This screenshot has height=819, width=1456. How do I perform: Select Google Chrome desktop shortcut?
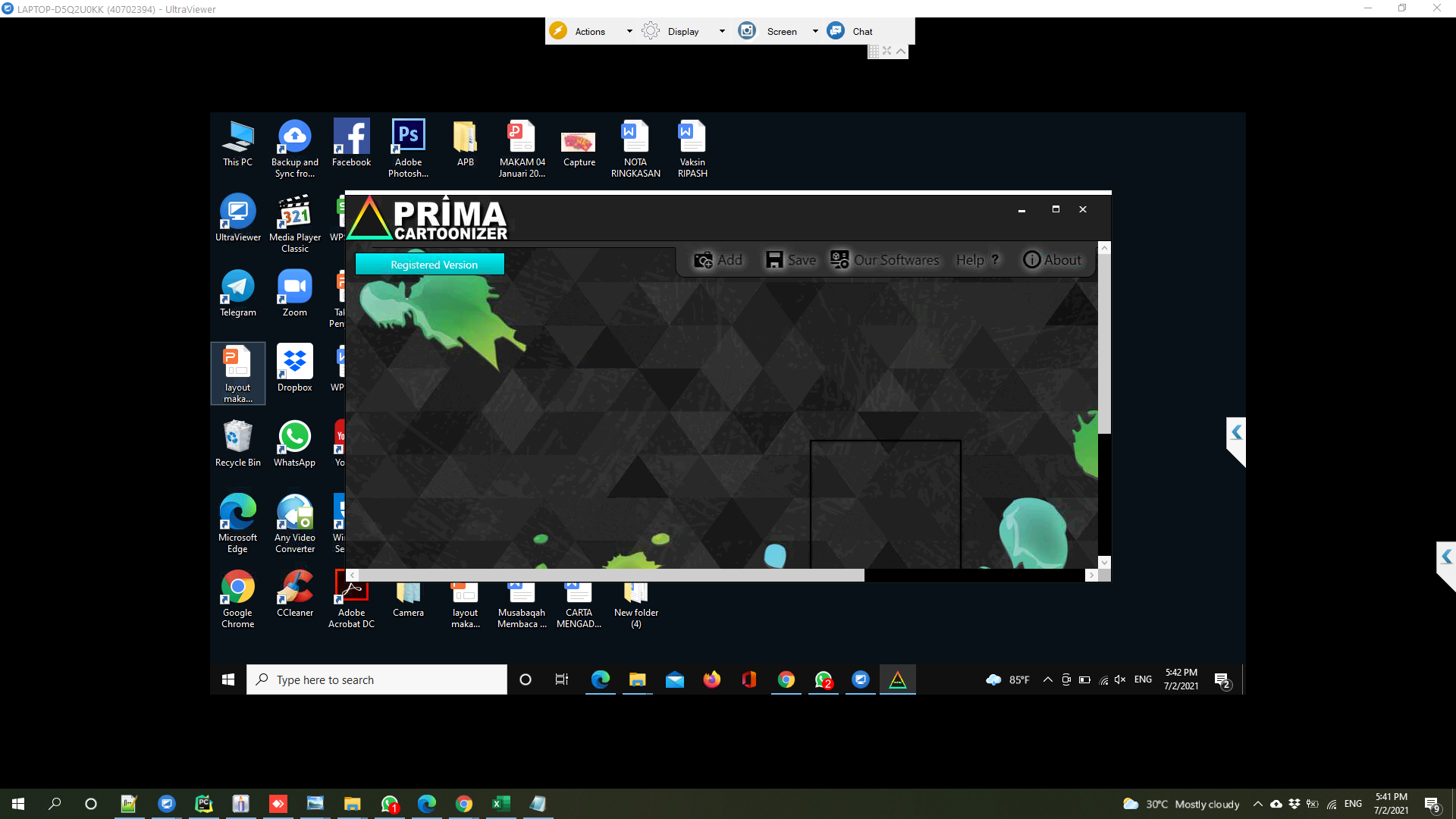[237, 598]
